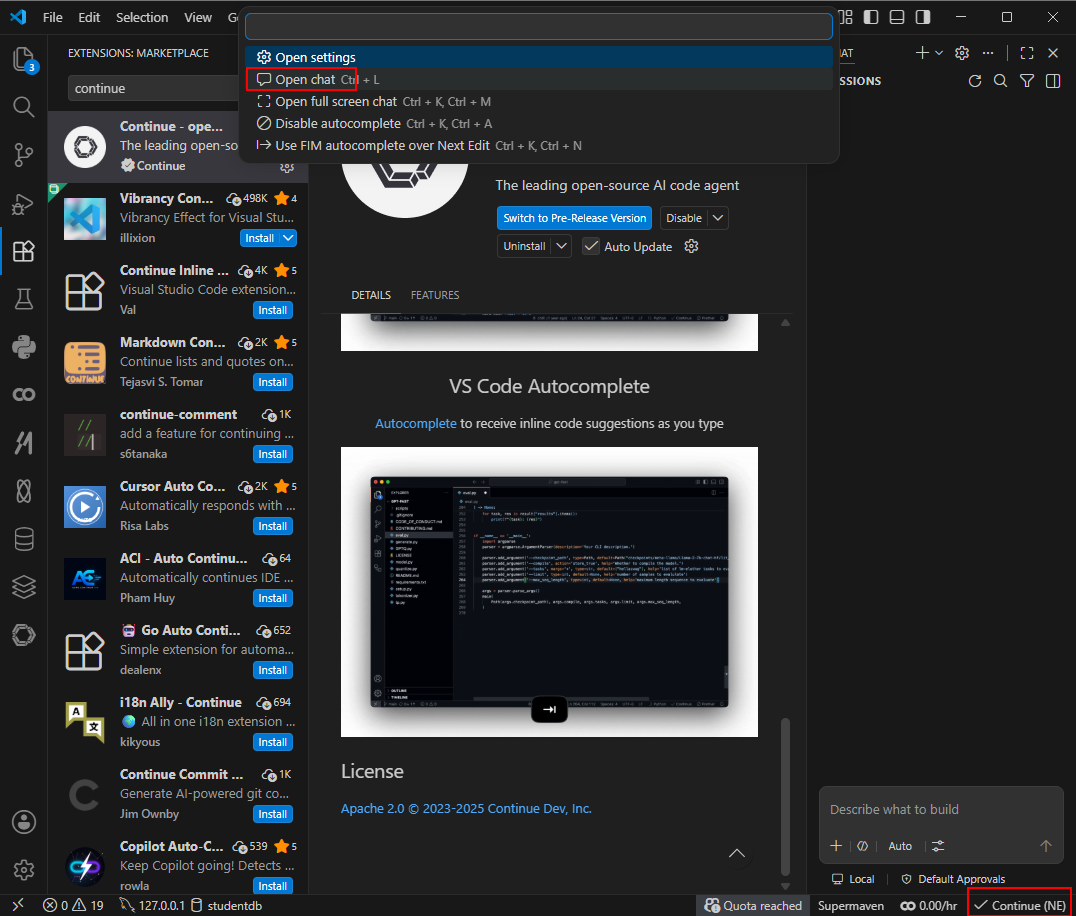Open extension settings gear beside Auto Update

[691, 246]
